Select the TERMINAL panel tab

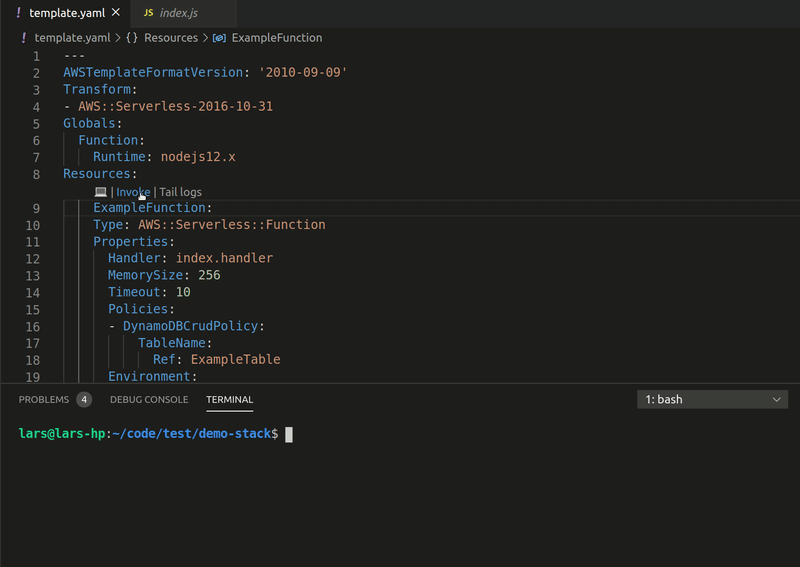230,400
